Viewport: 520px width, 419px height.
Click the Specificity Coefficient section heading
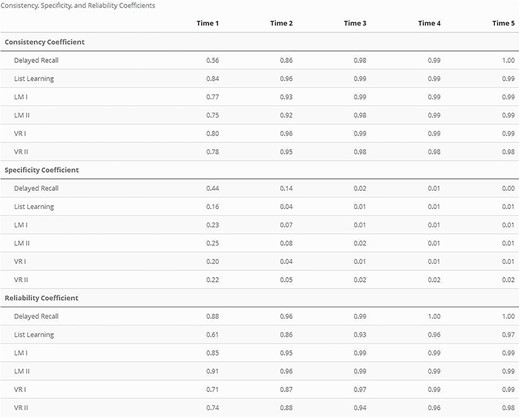point(42,170)
